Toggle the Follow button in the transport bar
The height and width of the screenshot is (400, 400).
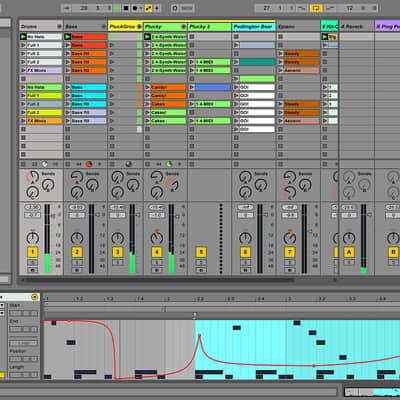point(66,8)
